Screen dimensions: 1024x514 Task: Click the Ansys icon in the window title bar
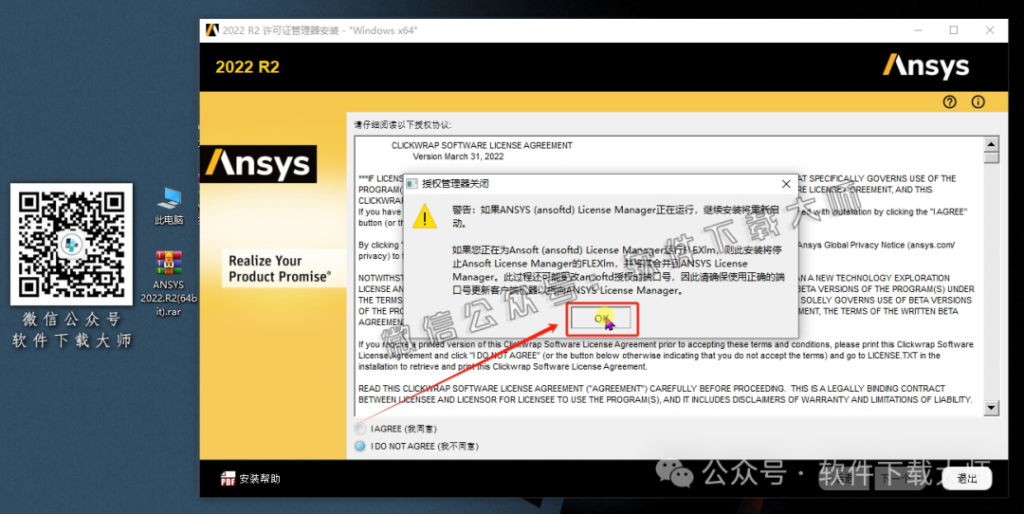point(212,30)
